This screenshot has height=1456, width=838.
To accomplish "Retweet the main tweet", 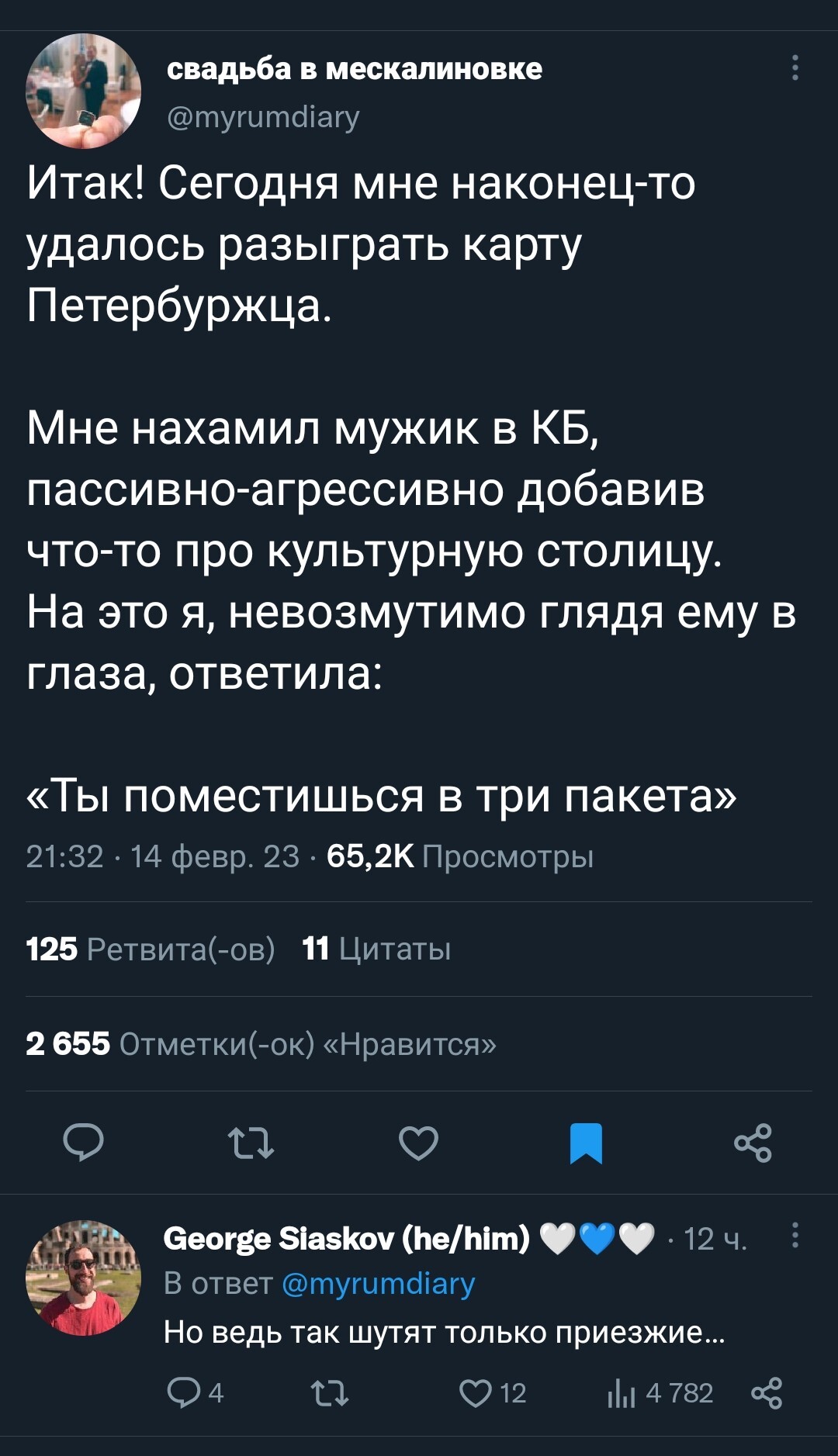I will [251, 1143].
